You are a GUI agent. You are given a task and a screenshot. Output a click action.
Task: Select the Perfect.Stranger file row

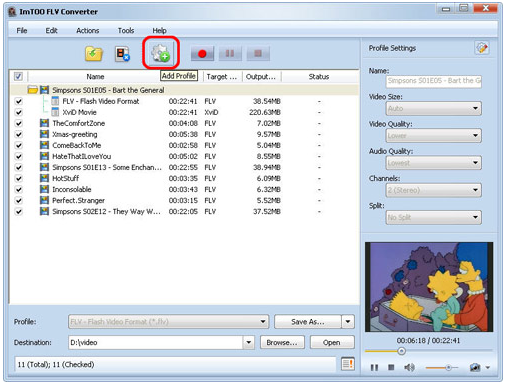(184, 200)
